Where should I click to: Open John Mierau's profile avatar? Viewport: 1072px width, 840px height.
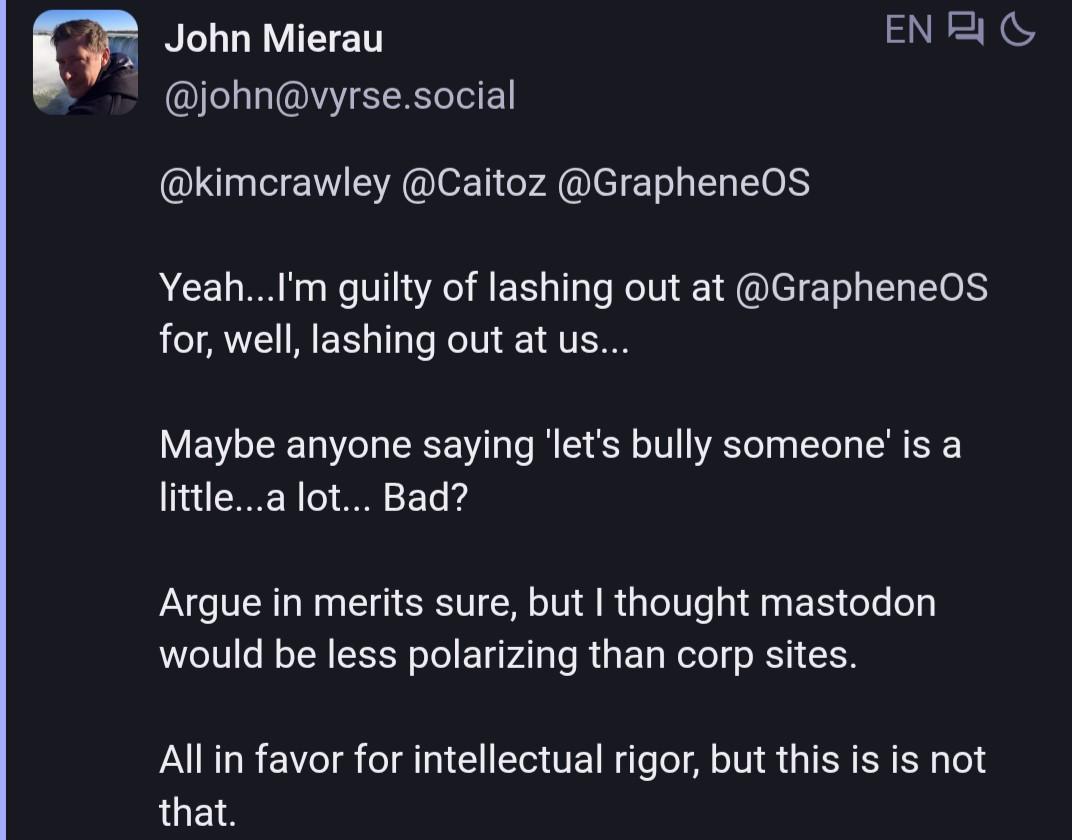[85, 62]
